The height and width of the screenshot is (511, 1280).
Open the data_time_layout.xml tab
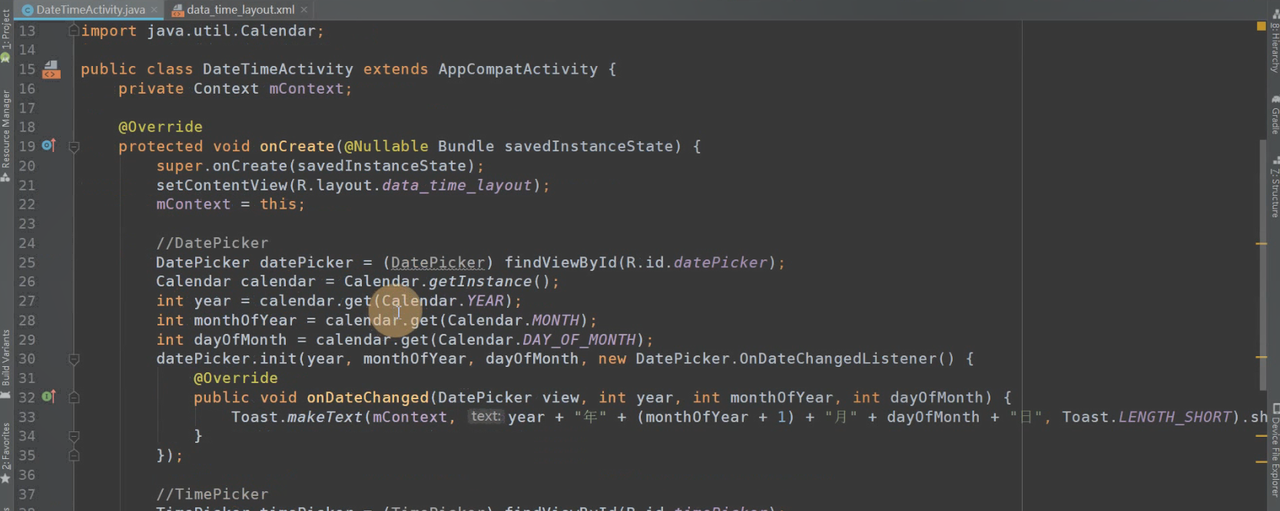[238, 9]
